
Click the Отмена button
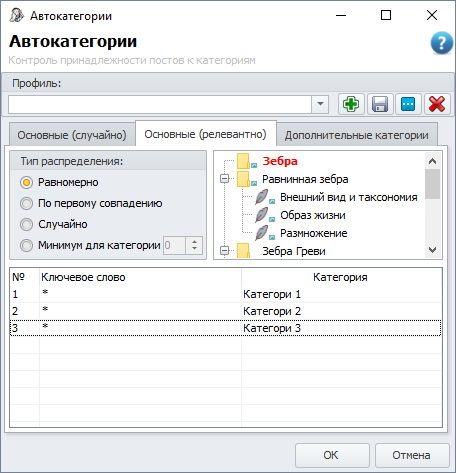[412, 455]
